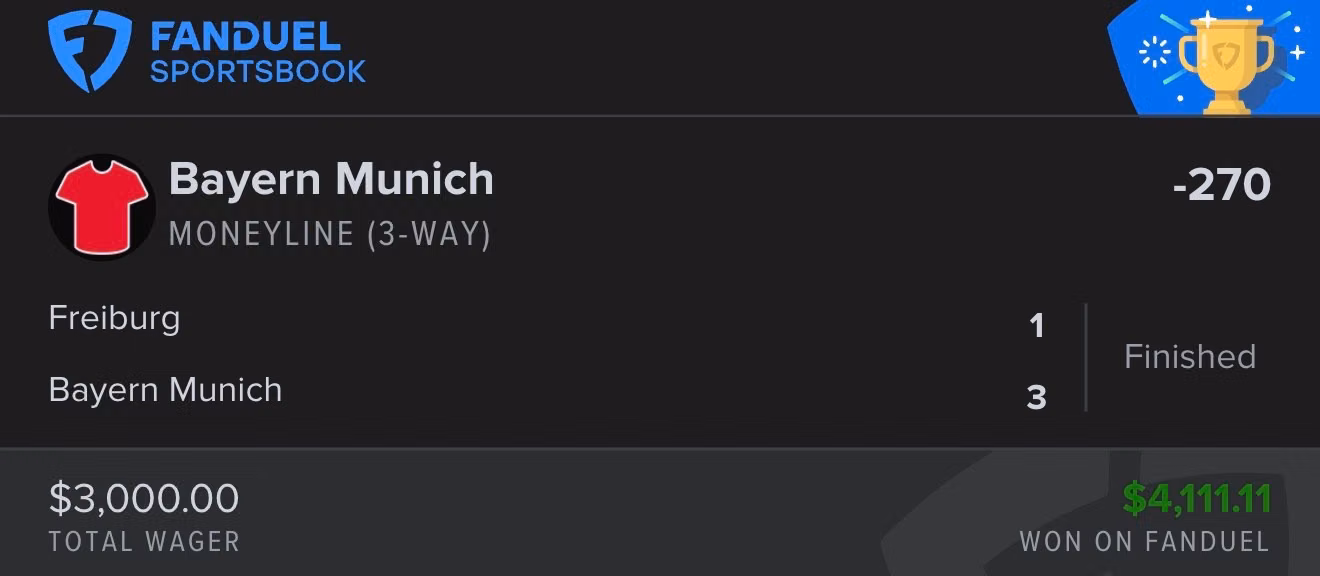This screenshot has width=1320, height=576.
Task: Click the green $4,111.11 winnings amount
Action: 1196,498
